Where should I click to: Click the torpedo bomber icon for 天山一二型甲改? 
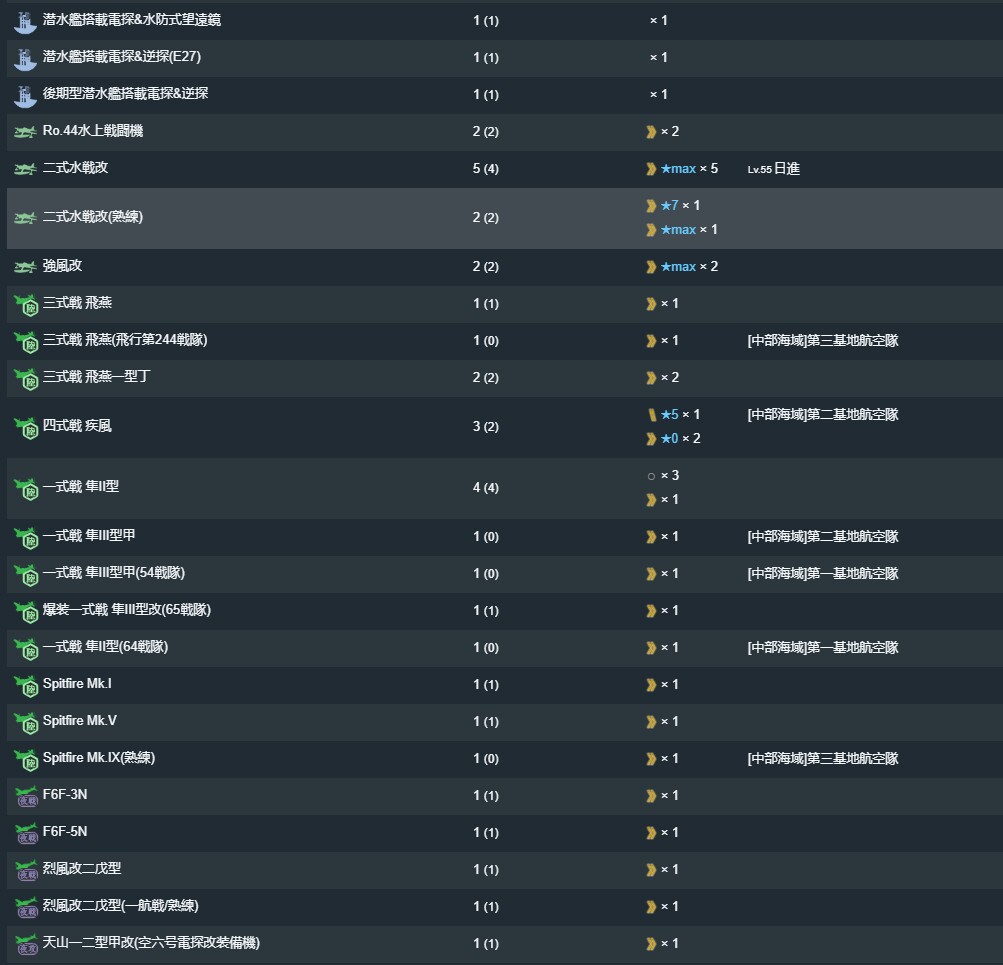pyautogui.click(x=25, y=944)
